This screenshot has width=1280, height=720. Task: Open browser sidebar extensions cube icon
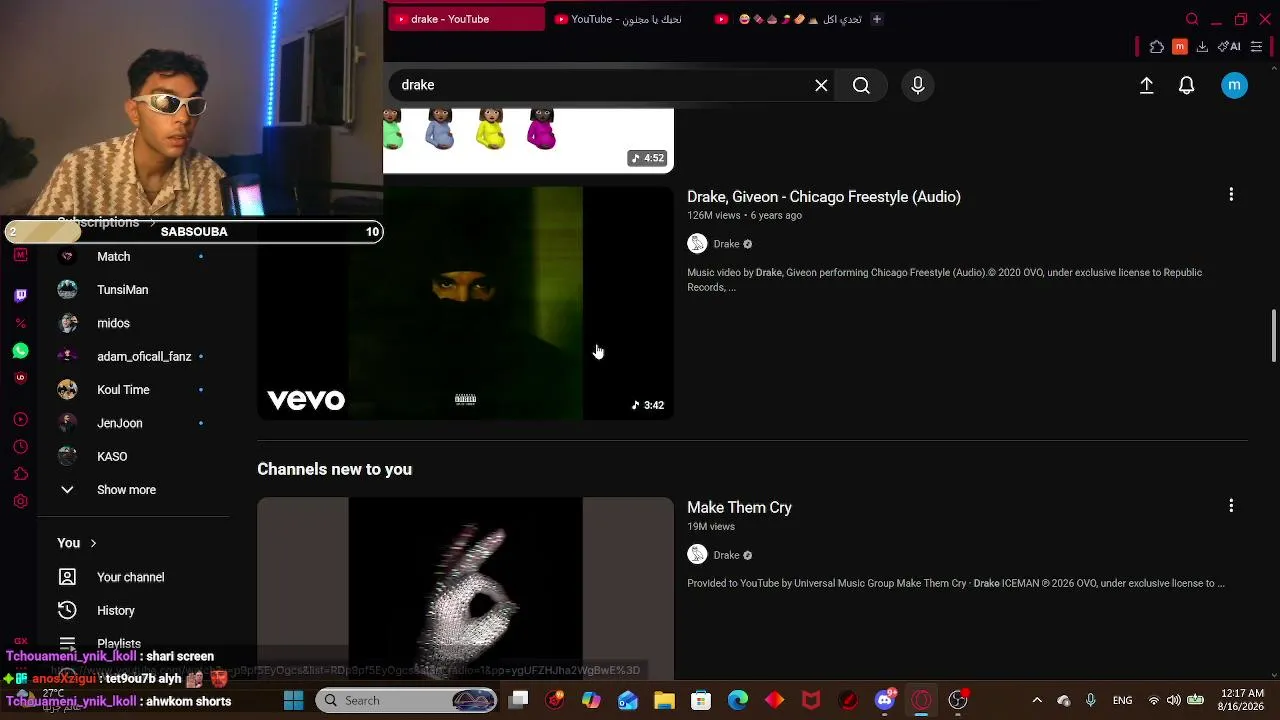[20, 474]
